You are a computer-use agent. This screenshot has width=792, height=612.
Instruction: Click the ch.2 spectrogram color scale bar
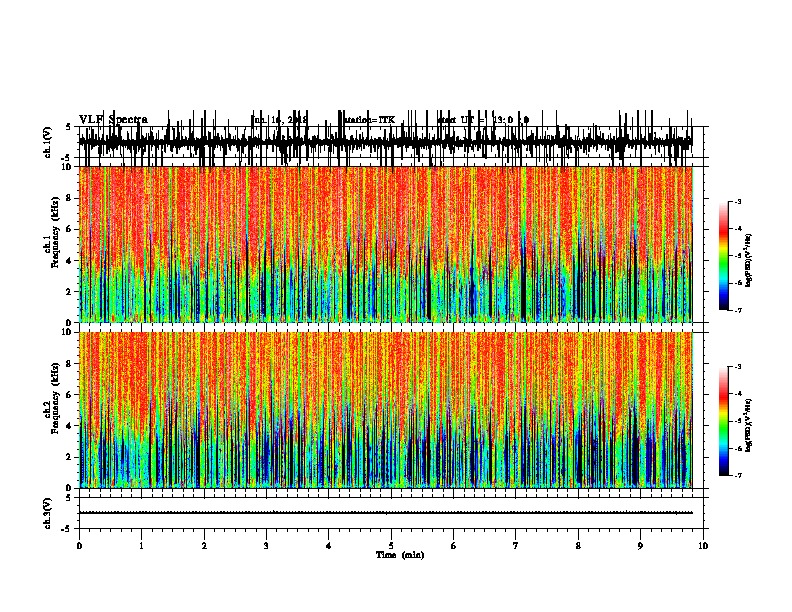click(724, 421)
